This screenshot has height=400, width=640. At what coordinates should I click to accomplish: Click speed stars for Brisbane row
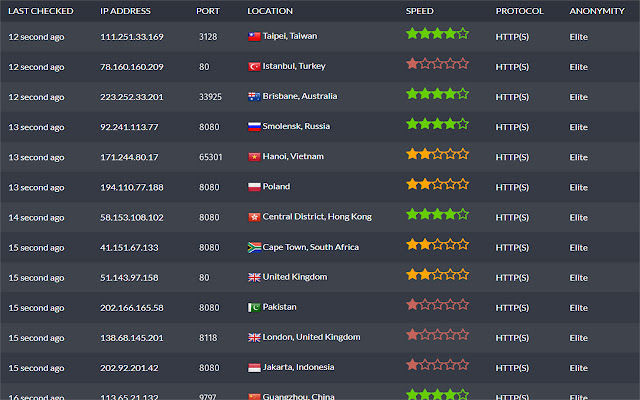point(437,94)
